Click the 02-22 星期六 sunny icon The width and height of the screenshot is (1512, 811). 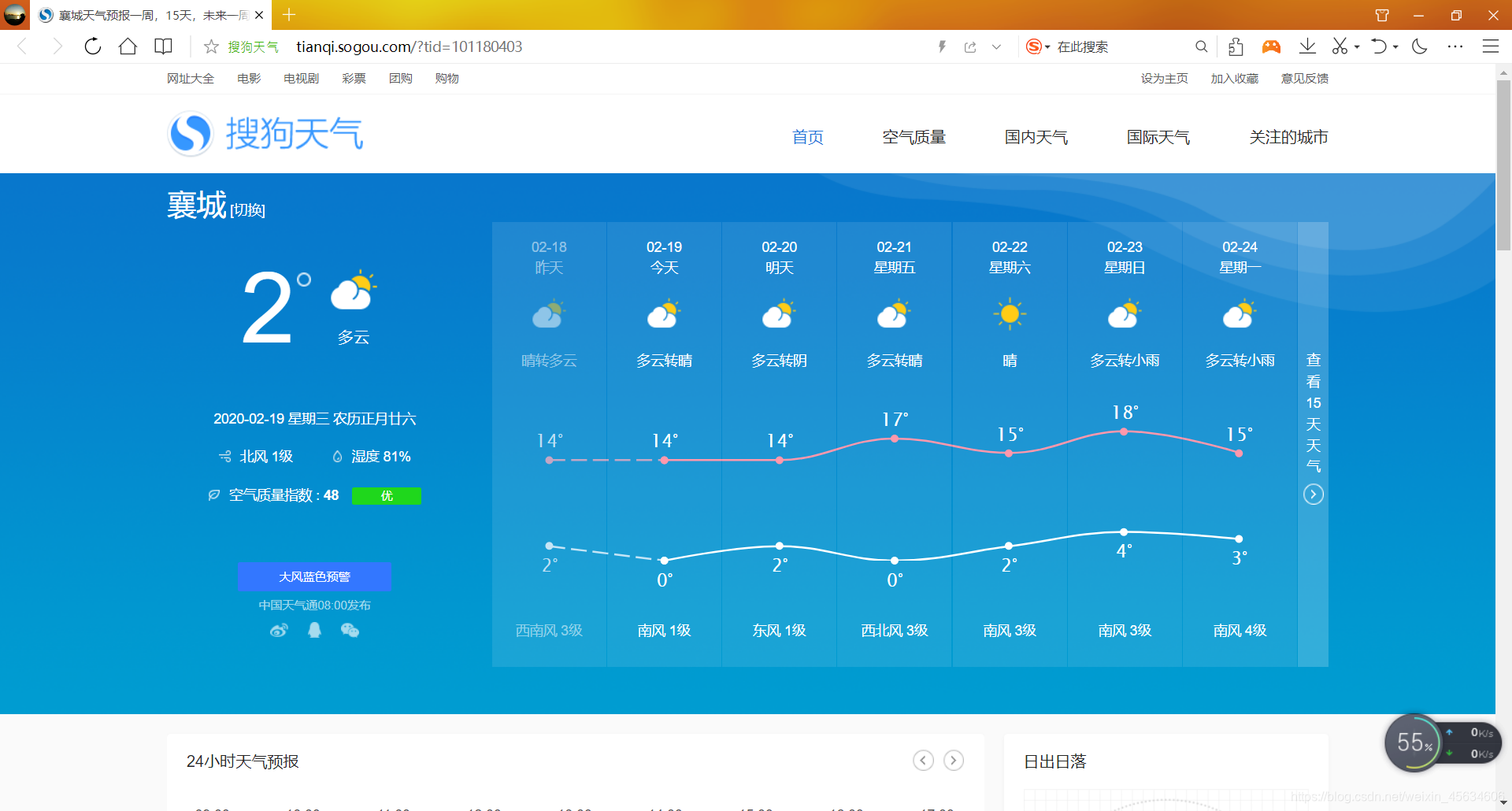click(1010, 314)
